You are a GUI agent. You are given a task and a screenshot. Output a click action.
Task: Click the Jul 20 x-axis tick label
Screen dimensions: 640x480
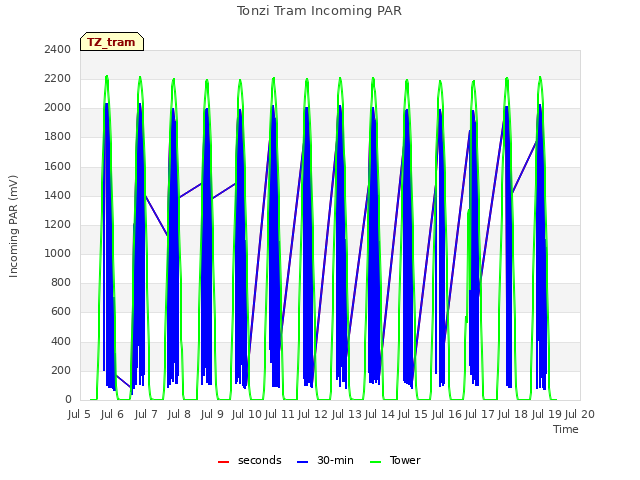pyautogui.click(x=580, y=414)
